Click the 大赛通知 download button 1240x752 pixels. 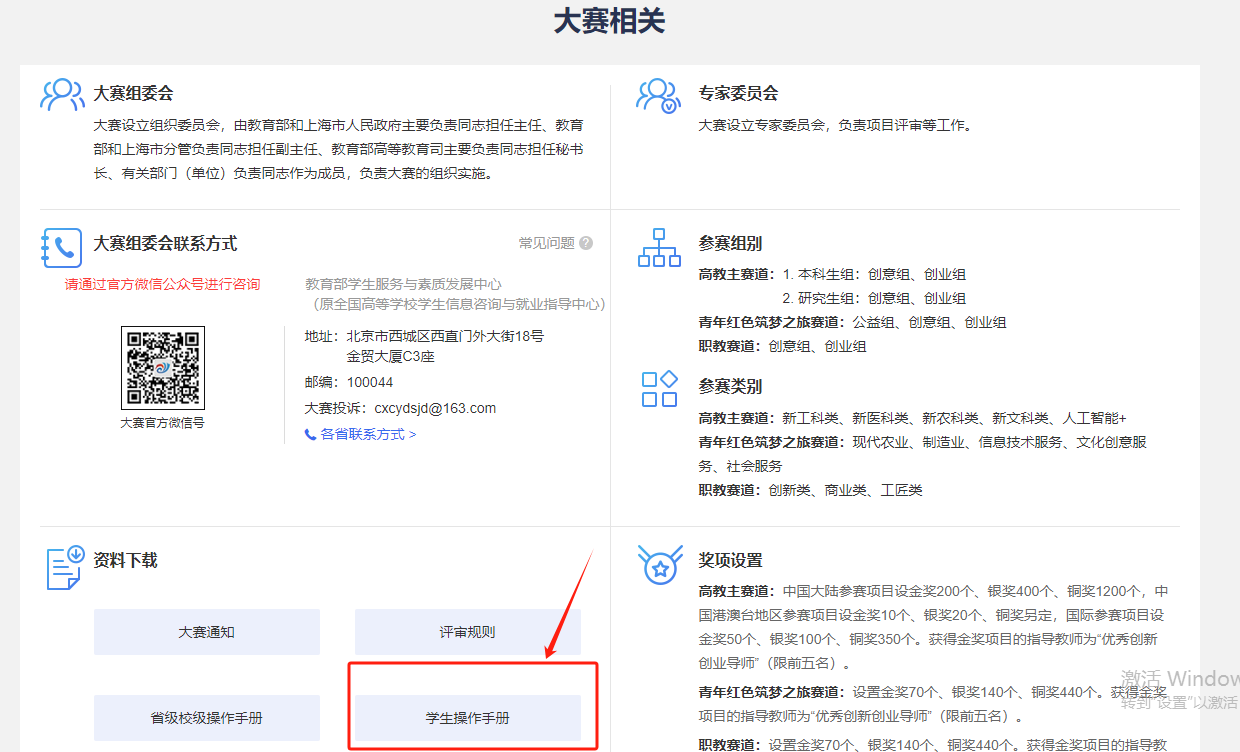click(x=207, y=632)
